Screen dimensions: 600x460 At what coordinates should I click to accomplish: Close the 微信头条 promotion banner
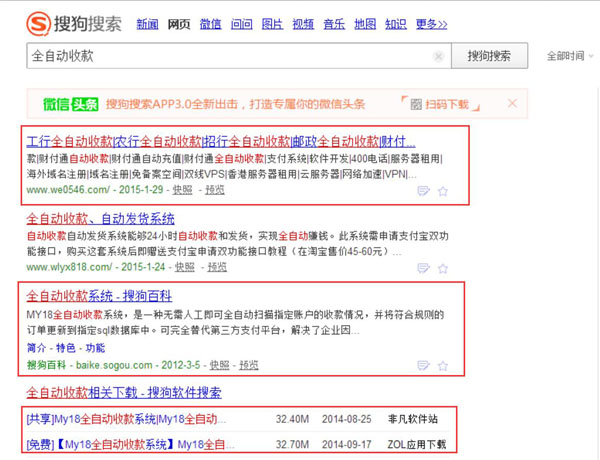(x=512, y=103)
